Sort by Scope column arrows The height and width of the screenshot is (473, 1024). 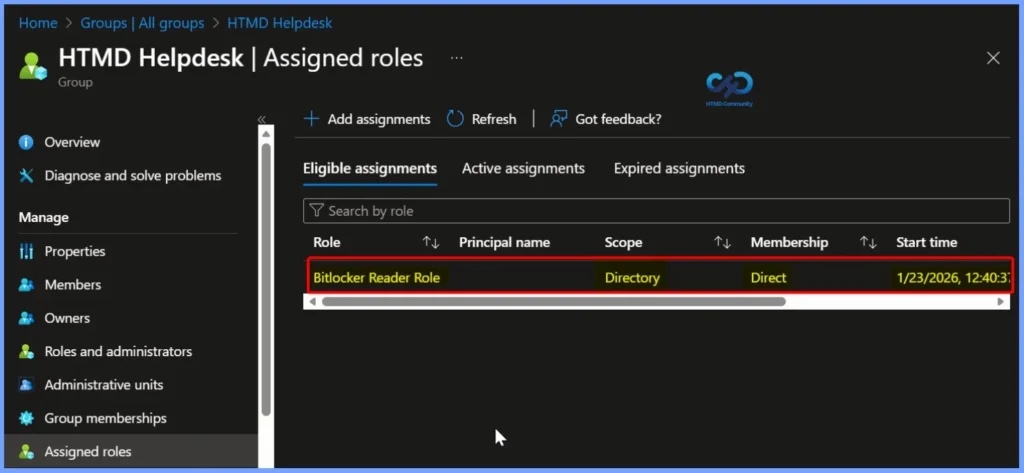(722, 242)
